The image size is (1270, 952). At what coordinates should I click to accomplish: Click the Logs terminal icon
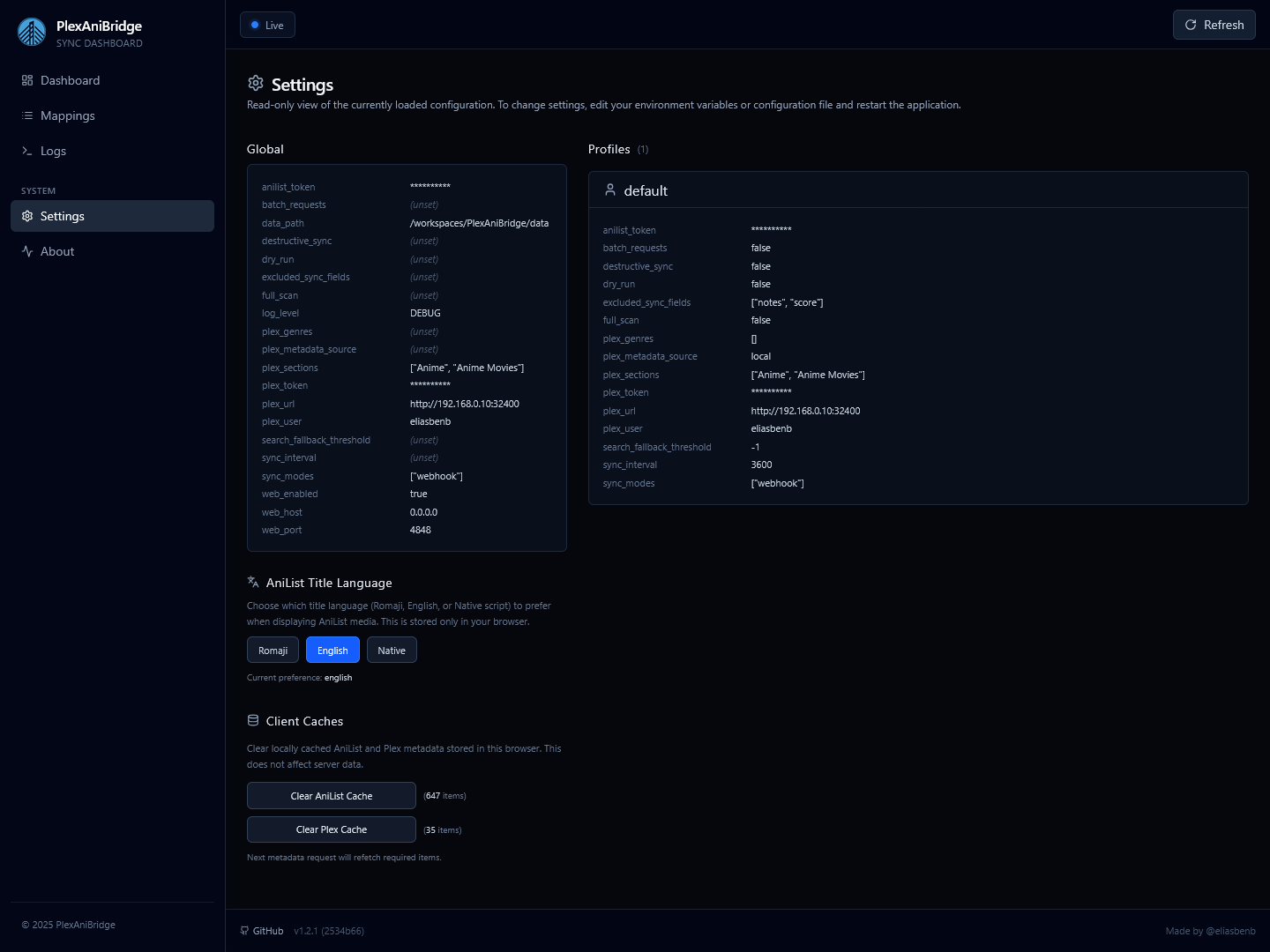(x=27, y=151)
